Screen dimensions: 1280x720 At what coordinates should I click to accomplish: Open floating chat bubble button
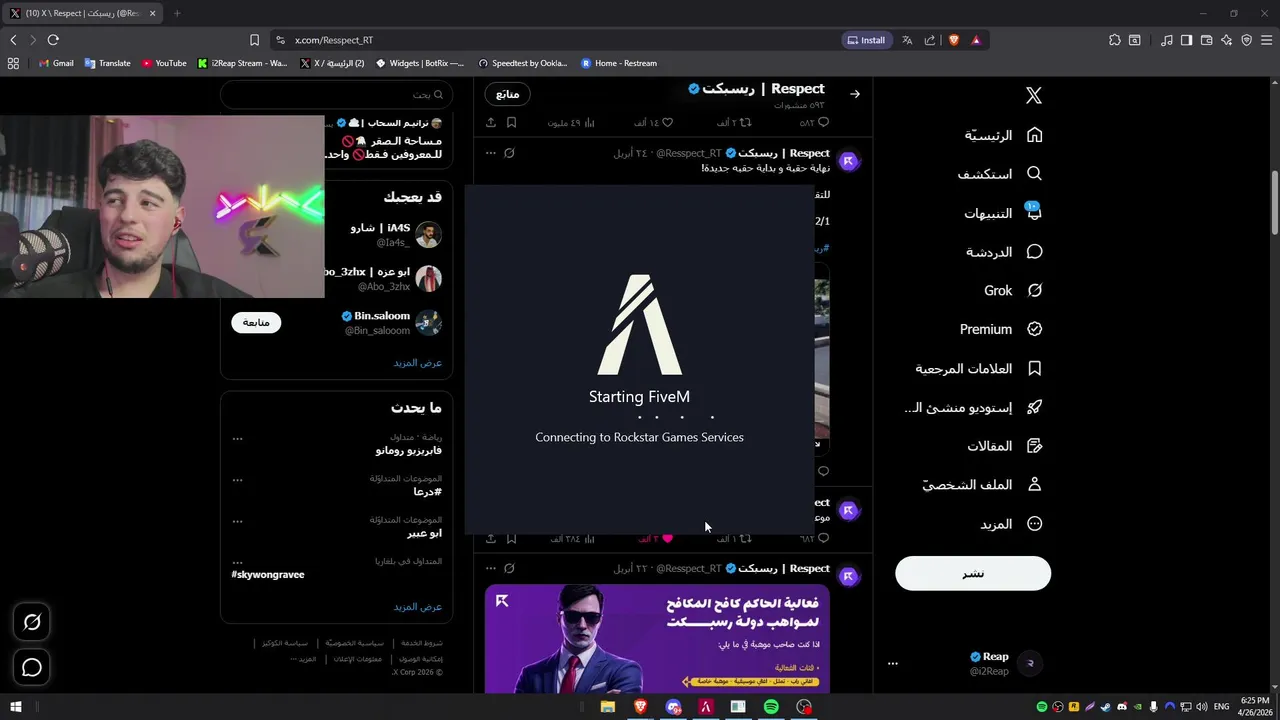click(x=32, y=667)
